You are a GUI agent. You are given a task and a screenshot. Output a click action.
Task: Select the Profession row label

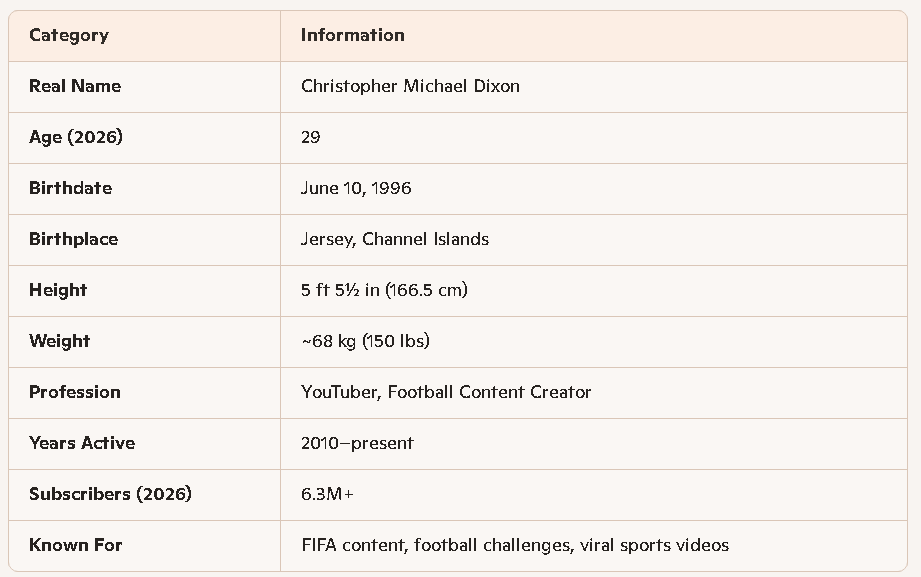75,392
